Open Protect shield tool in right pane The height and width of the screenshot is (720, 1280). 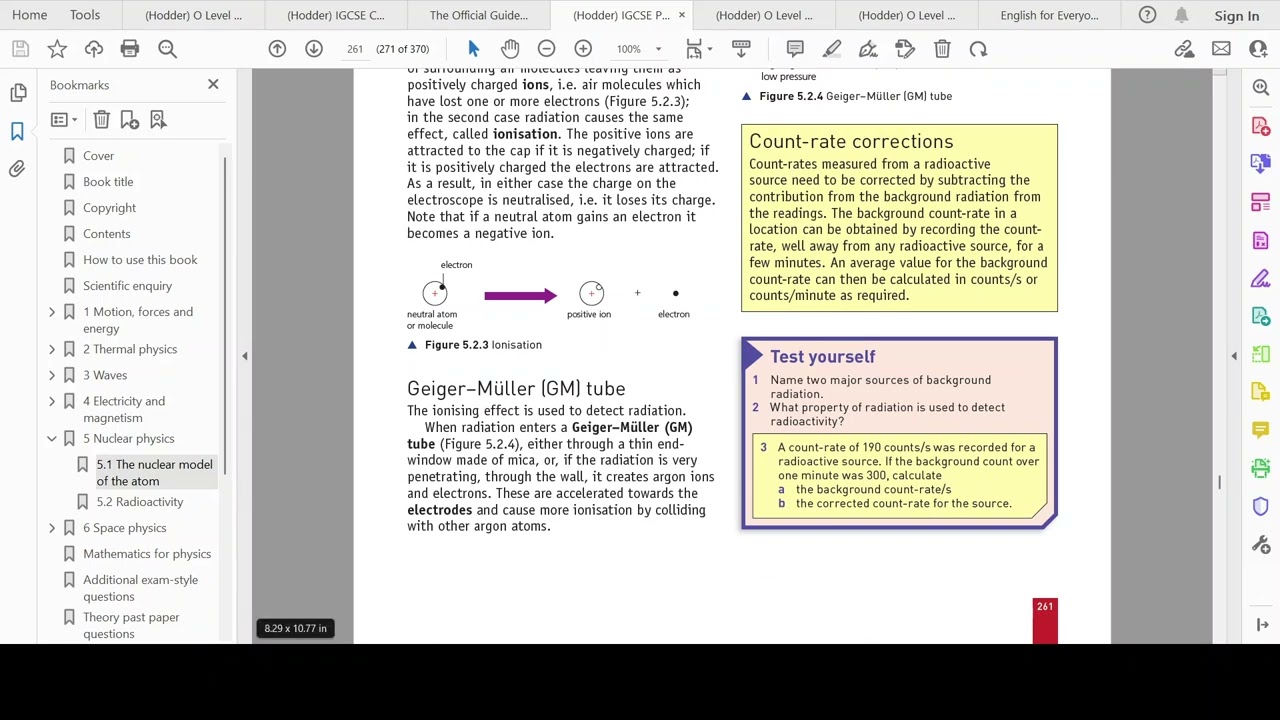tap(1261, 507)
